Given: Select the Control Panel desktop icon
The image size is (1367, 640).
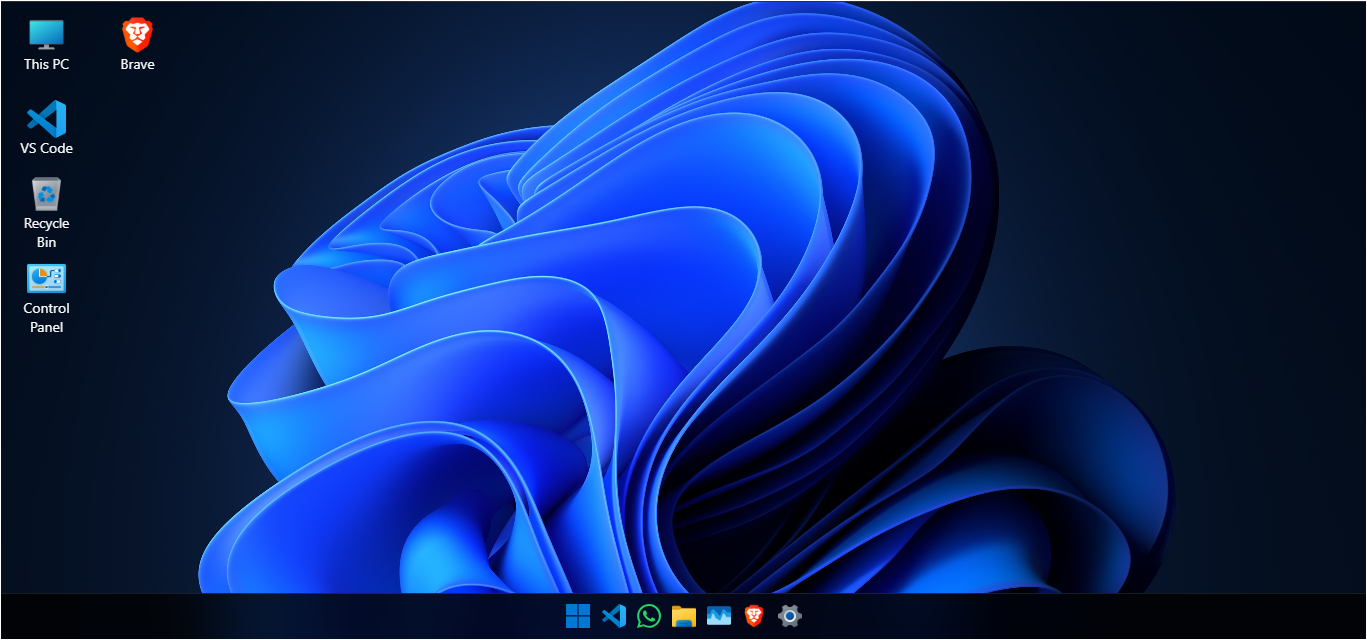Looking at the screenshot, I should click(x=46, y=279).
